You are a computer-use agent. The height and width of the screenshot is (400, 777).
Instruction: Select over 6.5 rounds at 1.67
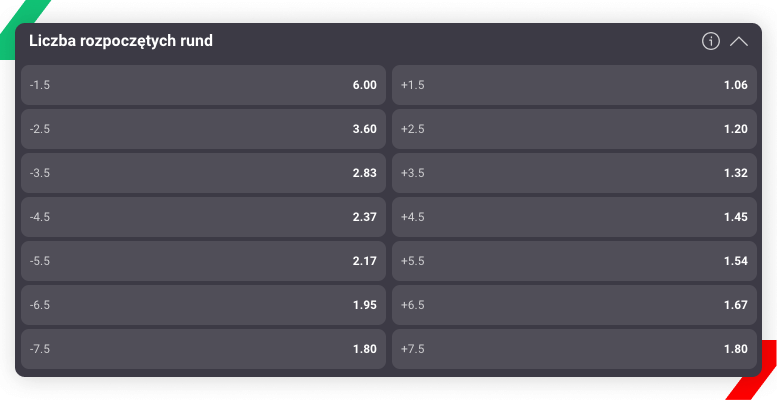click(x=574, y=305)
